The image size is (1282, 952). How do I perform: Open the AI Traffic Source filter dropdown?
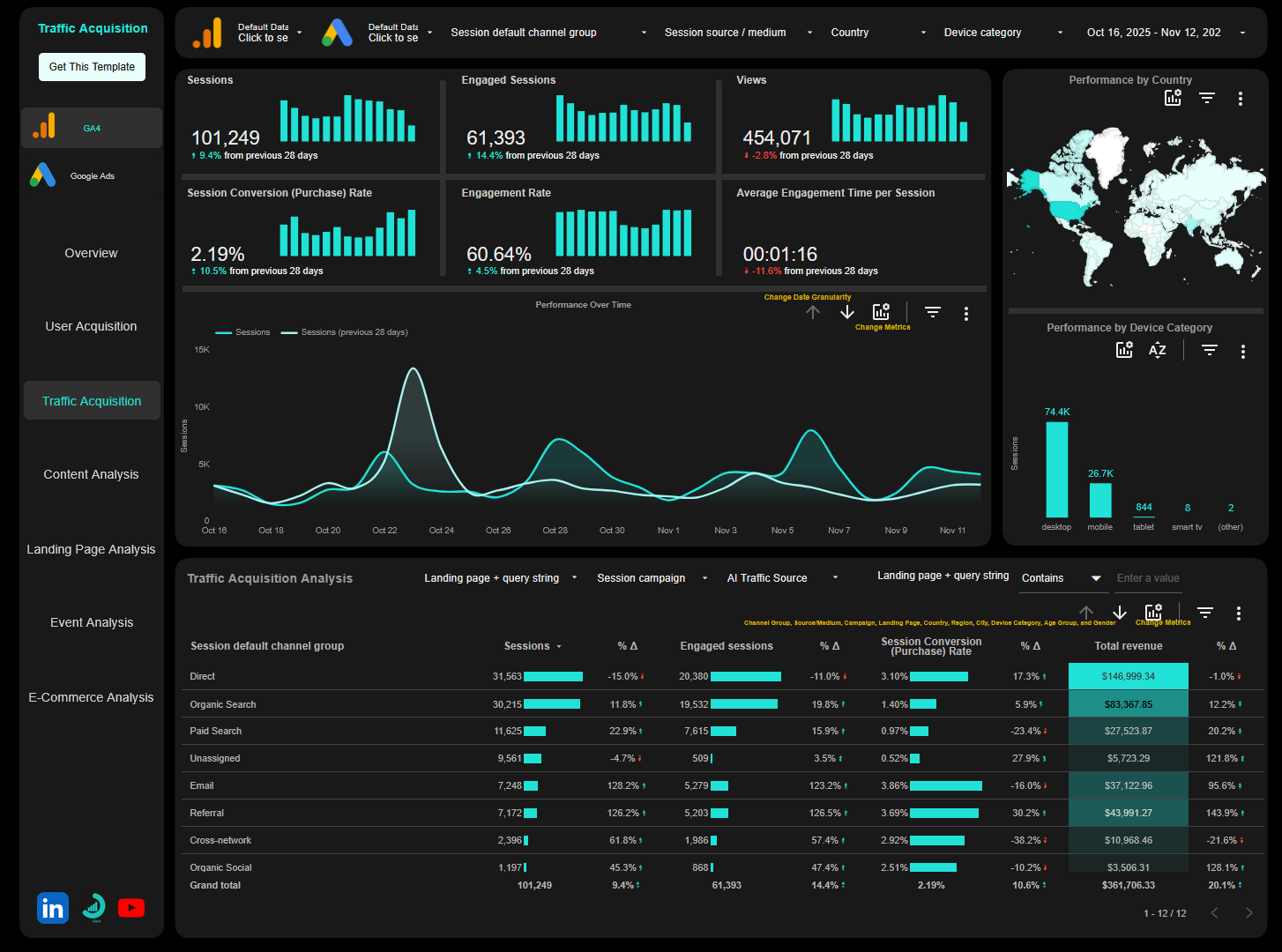click(782, 578)
